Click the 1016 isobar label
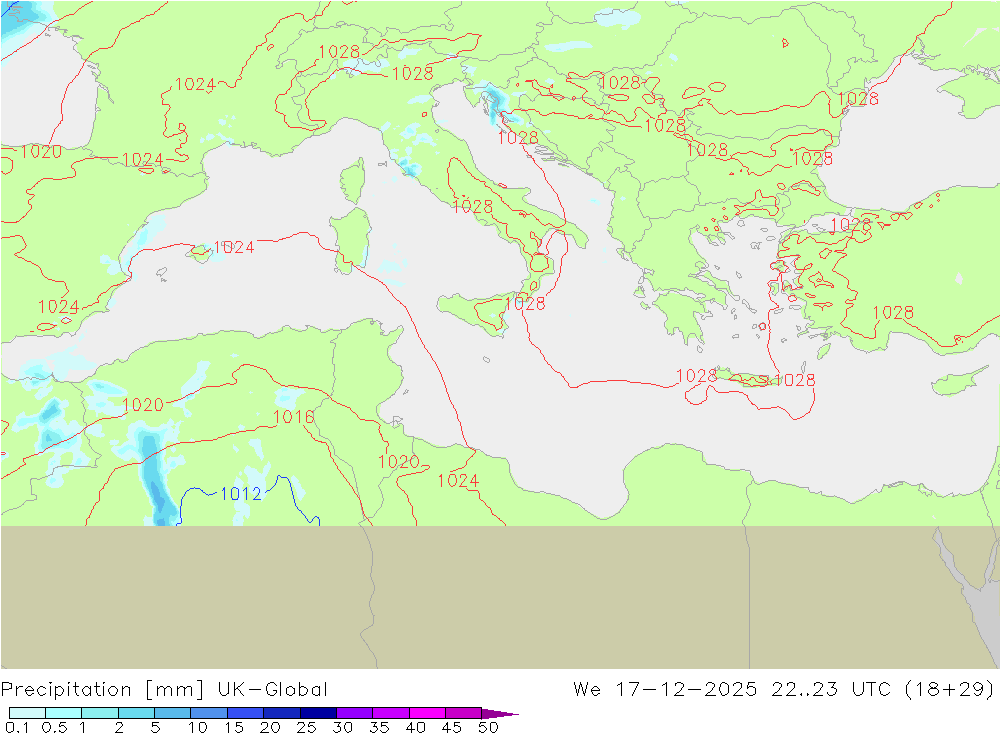 pyautogui.click(x=293, y=417)
